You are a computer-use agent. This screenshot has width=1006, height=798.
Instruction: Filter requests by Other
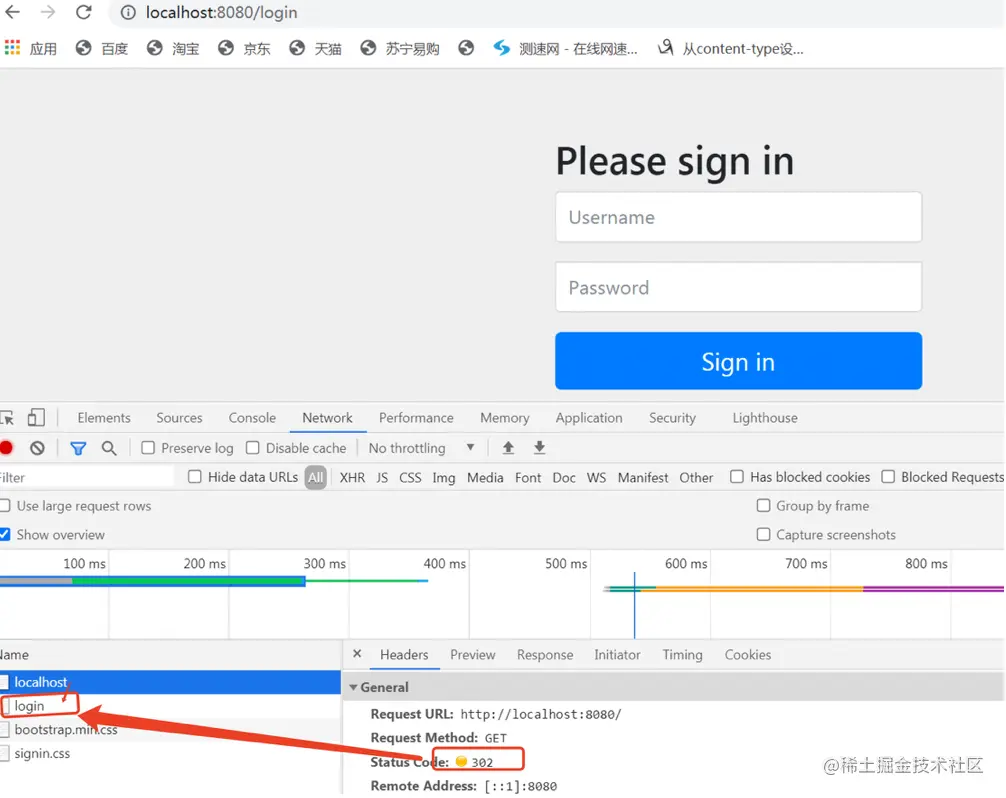point(696,477)
